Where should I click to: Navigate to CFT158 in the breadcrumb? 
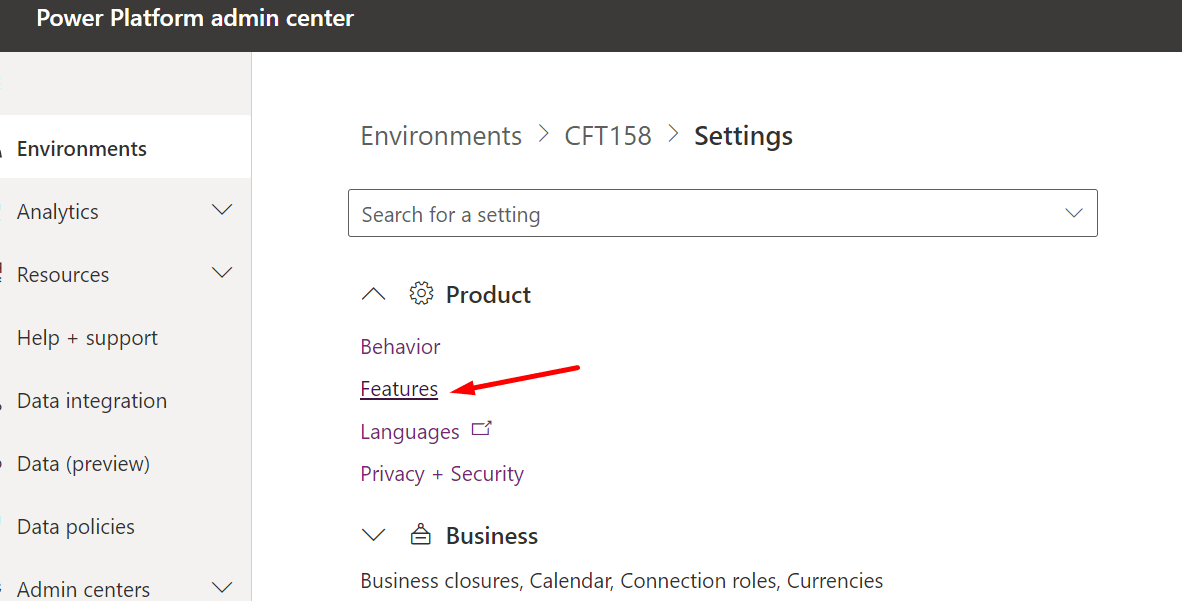(608, 135)
